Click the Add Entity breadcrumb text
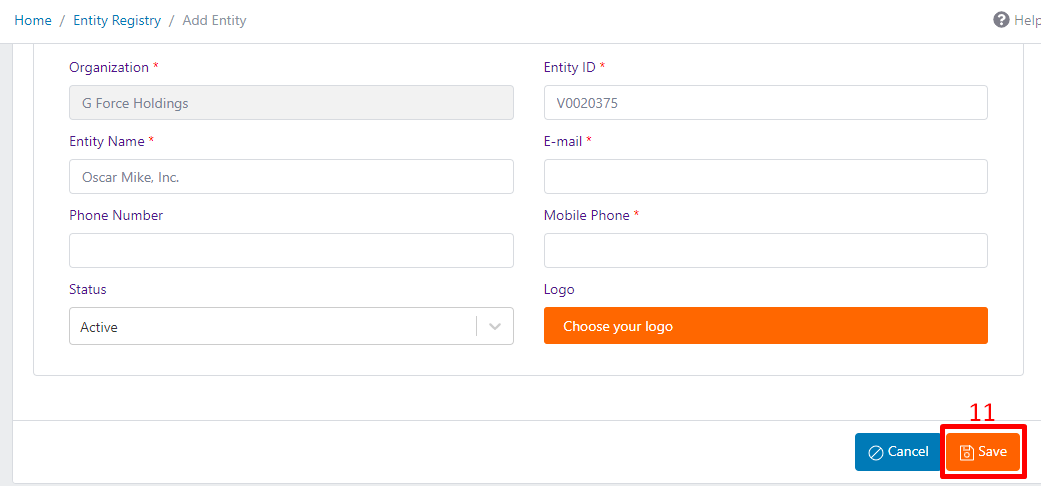 coord(214,21)
